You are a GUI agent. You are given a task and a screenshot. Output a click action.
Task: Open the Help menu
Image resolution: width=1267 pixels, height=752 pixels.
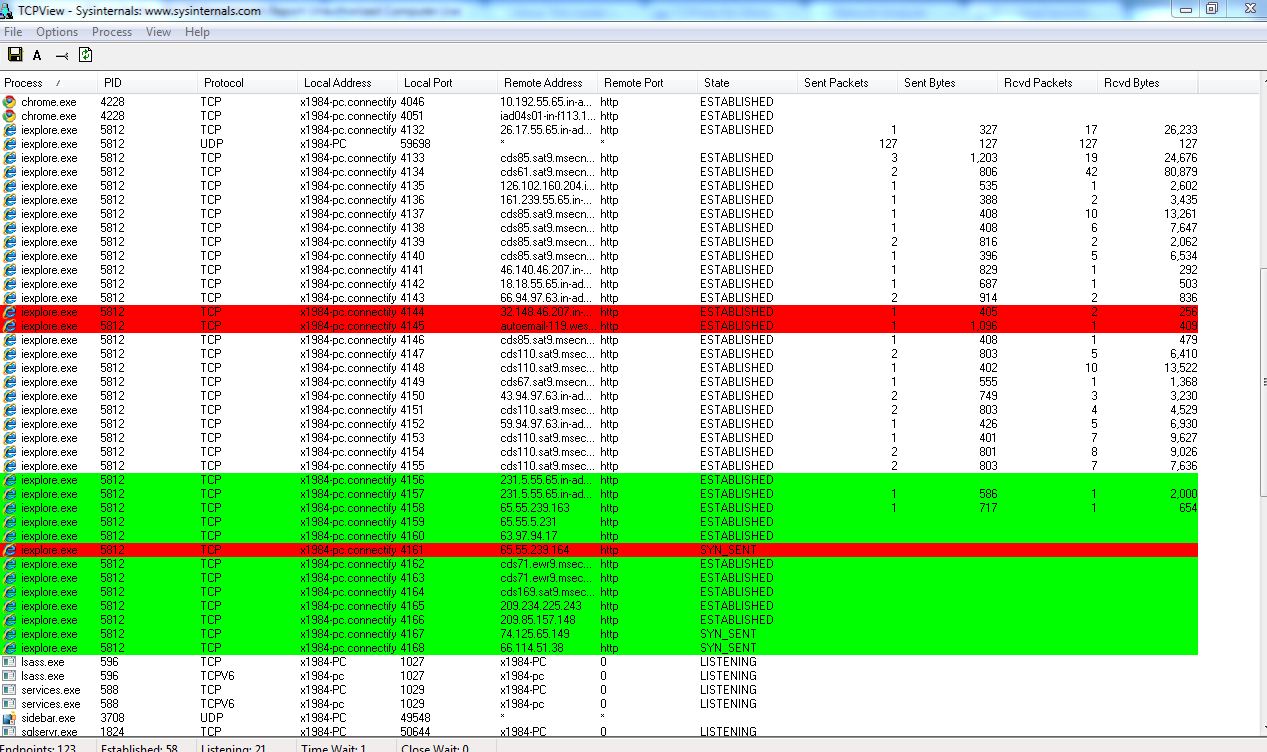click(197, 31)
